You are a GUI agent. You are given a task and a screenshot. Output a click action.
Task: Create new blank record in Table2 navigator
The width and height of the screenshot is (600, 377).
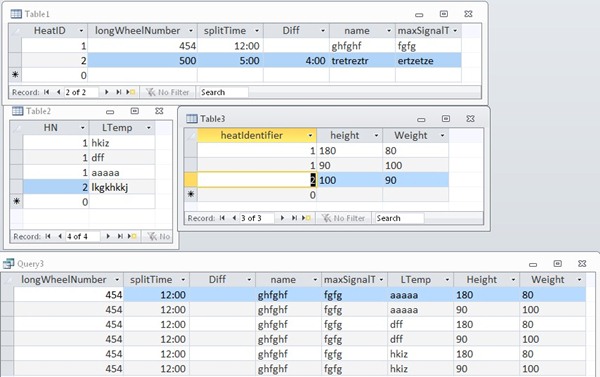point(132,237)
